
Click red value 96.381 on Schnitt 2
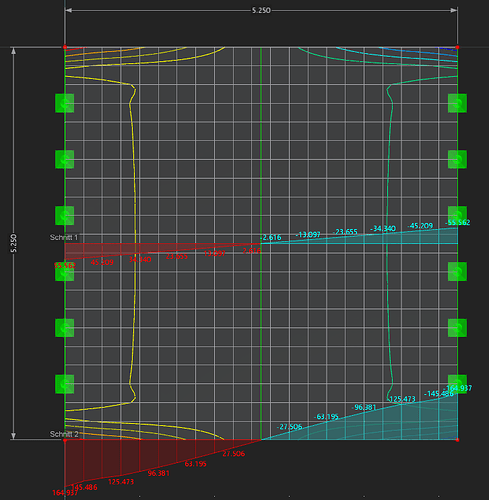pyautogui.click(x=158, y=473)
